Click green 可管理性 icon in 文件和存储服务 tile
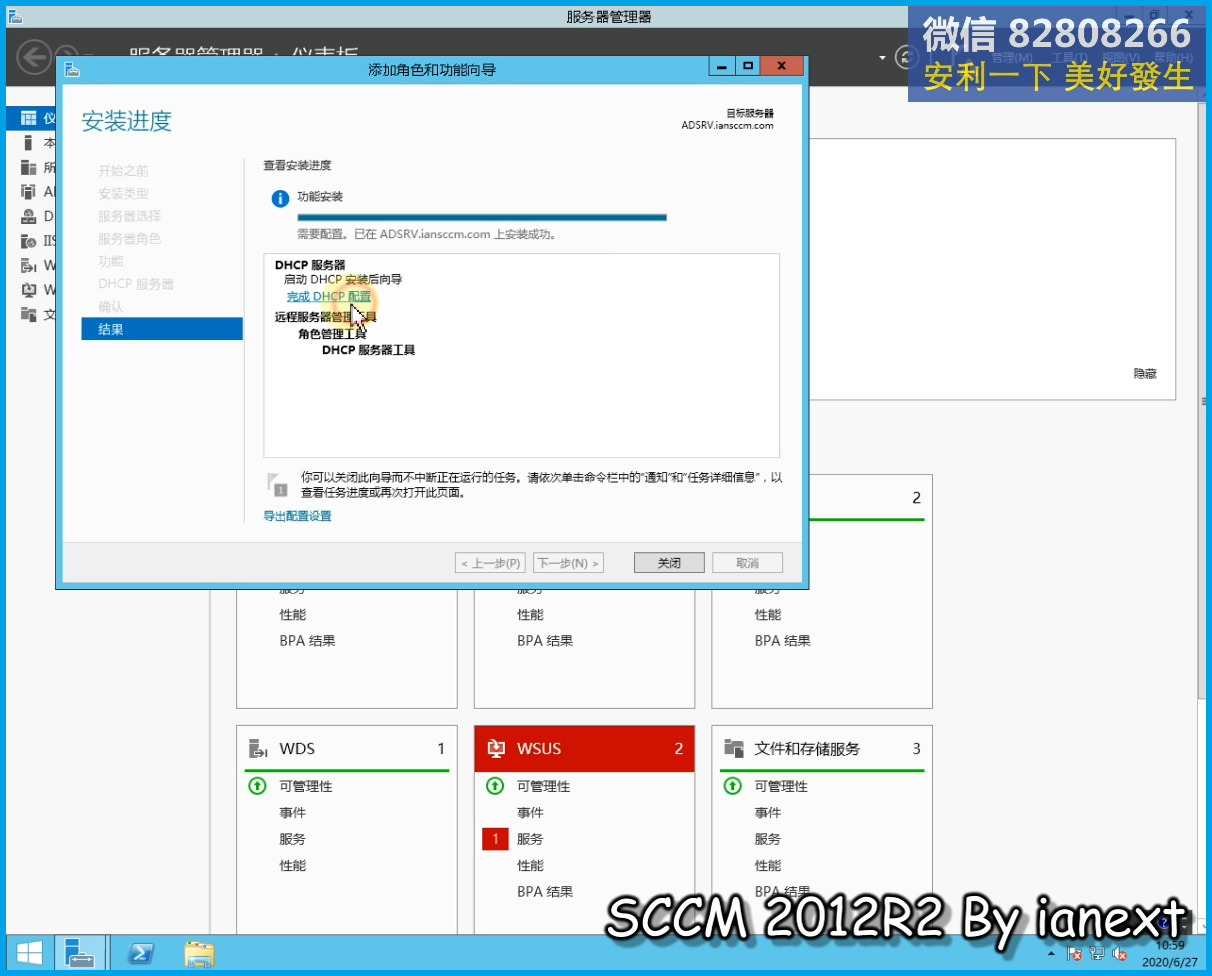Screen dimensions: 1212x976 [733, 786]
